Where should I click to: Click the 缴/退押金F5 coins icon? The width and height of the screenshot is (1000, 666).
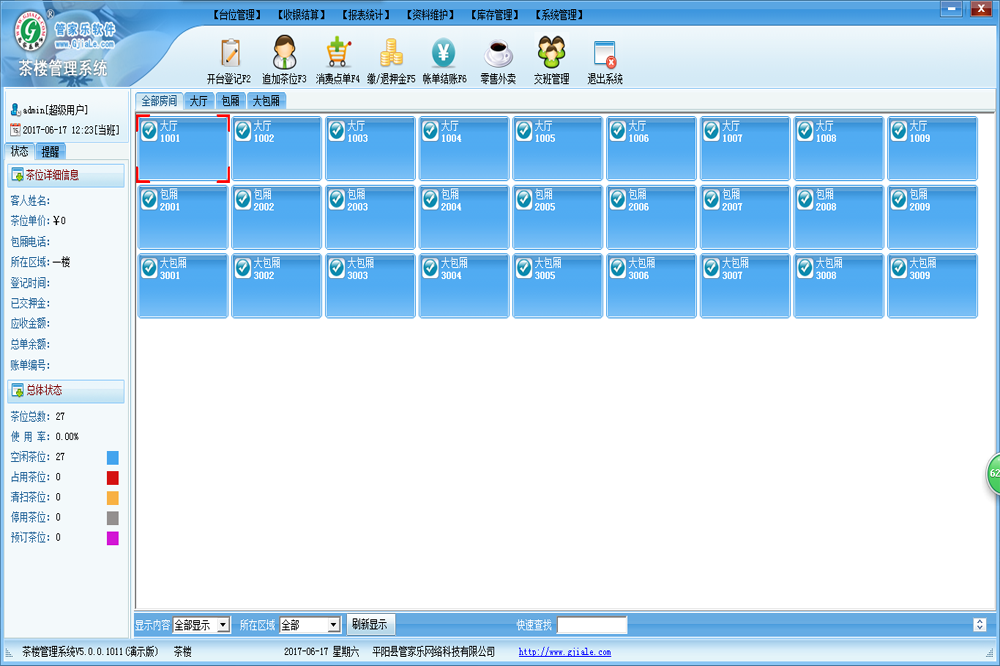391,52
